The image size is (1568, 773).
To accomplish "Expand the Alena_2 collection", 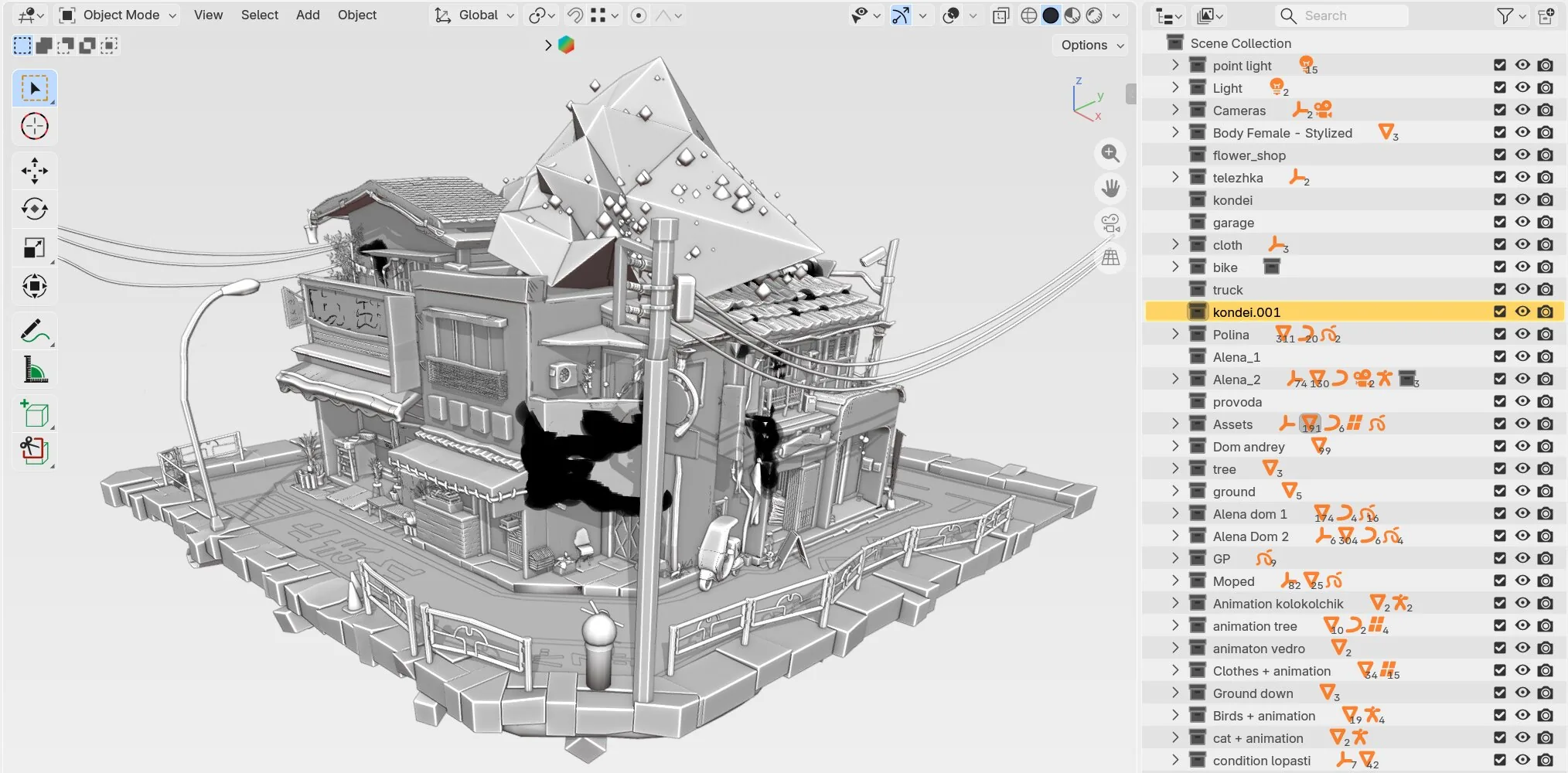I will (1175, 379).
